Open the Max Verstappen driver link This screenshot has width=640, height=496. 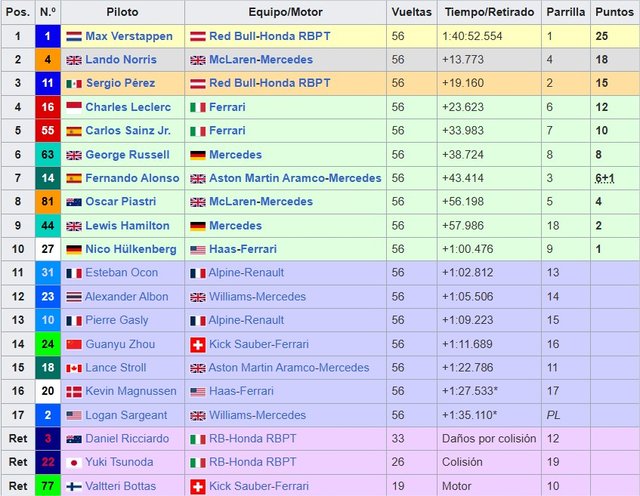[x=129, y=36]
